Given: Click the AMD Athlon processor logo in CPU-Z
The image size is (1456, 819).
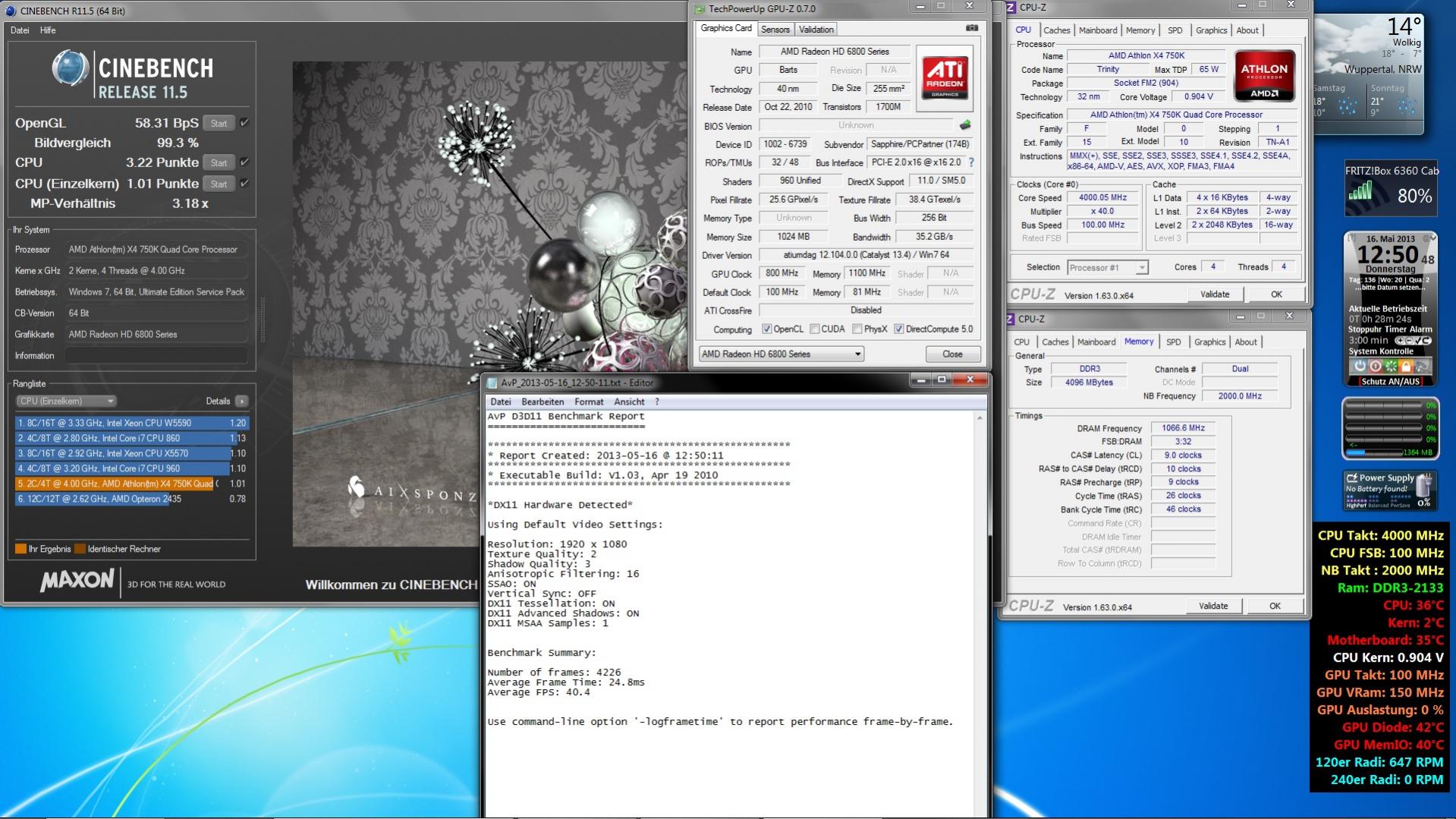Looking at the screenshot, I should [x=1264, y=76].
